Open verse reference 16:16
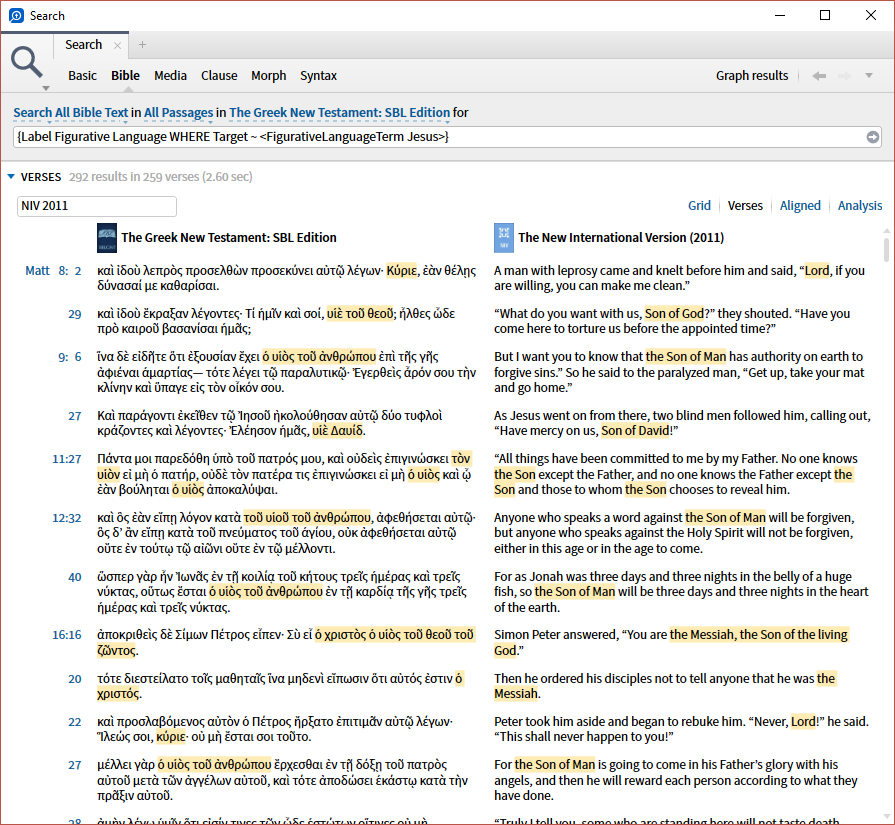895x825 pixels. click(67, 635)
